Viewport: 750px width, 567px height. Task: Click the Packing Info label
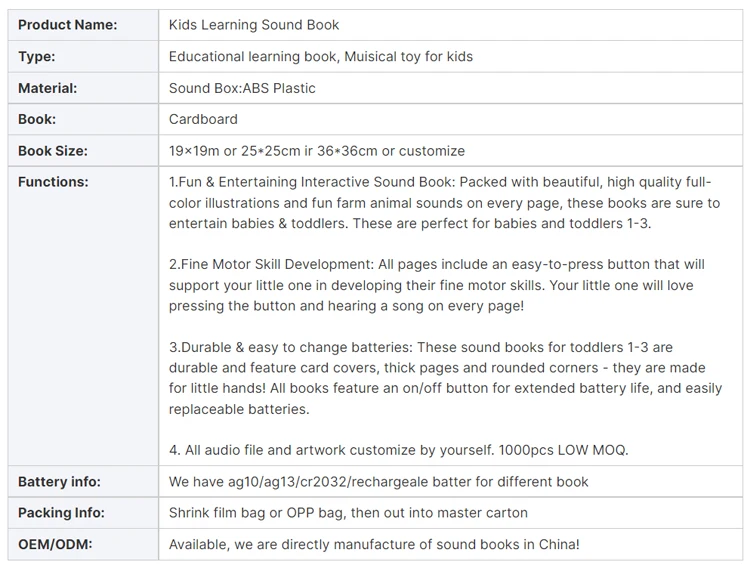click(x=61, y=513)
